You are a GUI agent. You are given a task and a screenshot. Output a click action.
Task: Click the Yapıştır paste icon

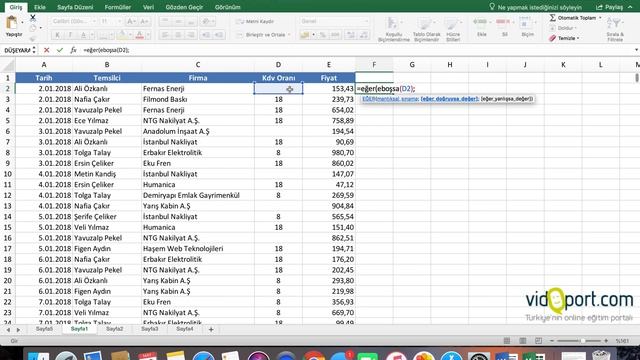point(12,23)
